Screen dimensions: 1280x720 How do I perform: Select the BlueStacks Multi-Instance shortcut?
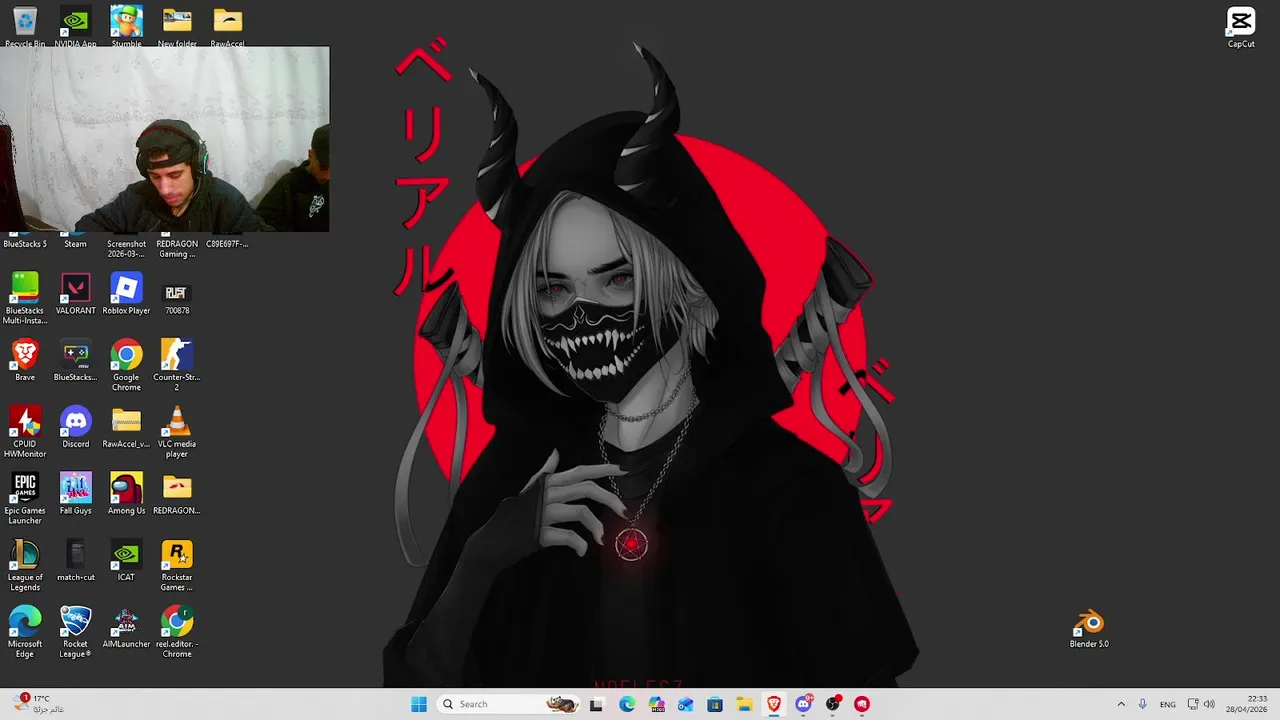pos(25,298)
